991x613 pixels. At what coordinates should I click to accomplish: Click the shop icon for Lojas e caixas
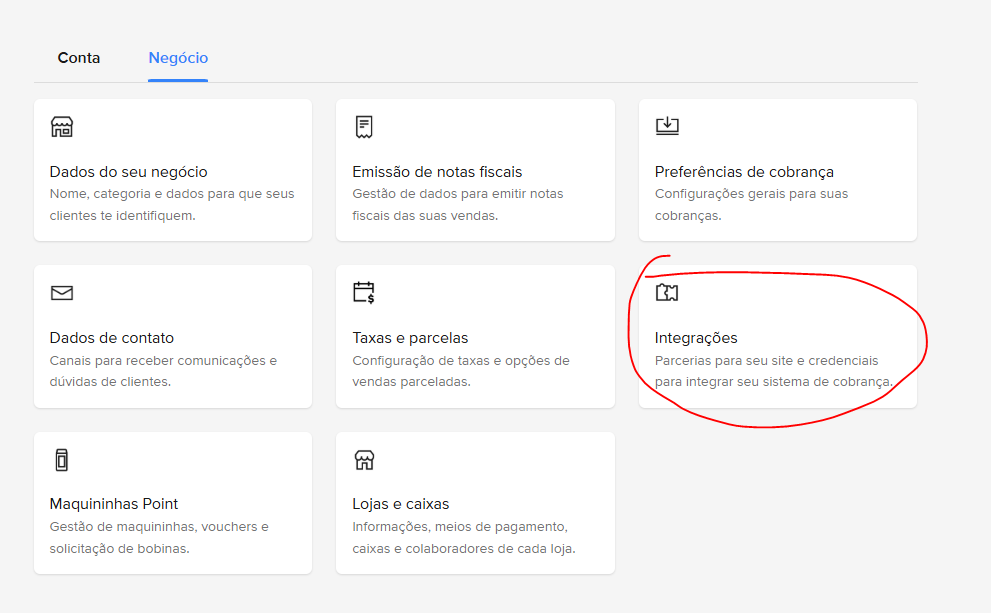364,460
